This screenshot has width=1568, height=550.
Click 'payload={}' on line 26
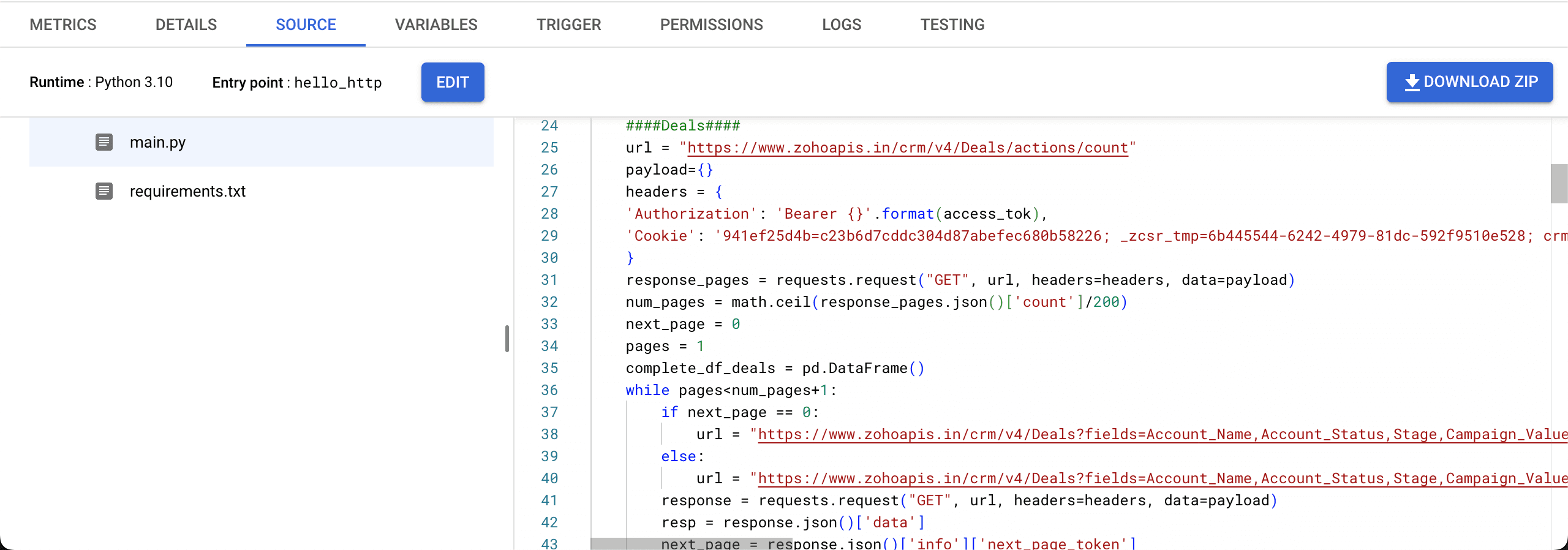[669, 170]
